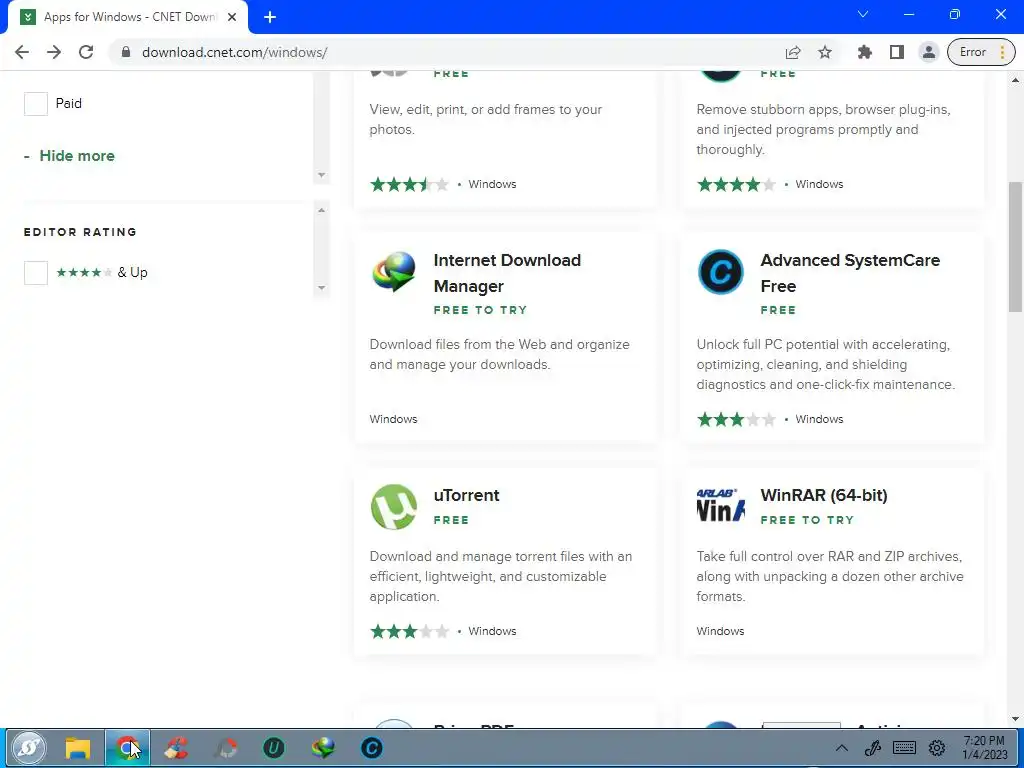Screen dimensions: 1024x768
Task: Click the taskbar clock showing 7:20 PM
Action: [984, 748]
